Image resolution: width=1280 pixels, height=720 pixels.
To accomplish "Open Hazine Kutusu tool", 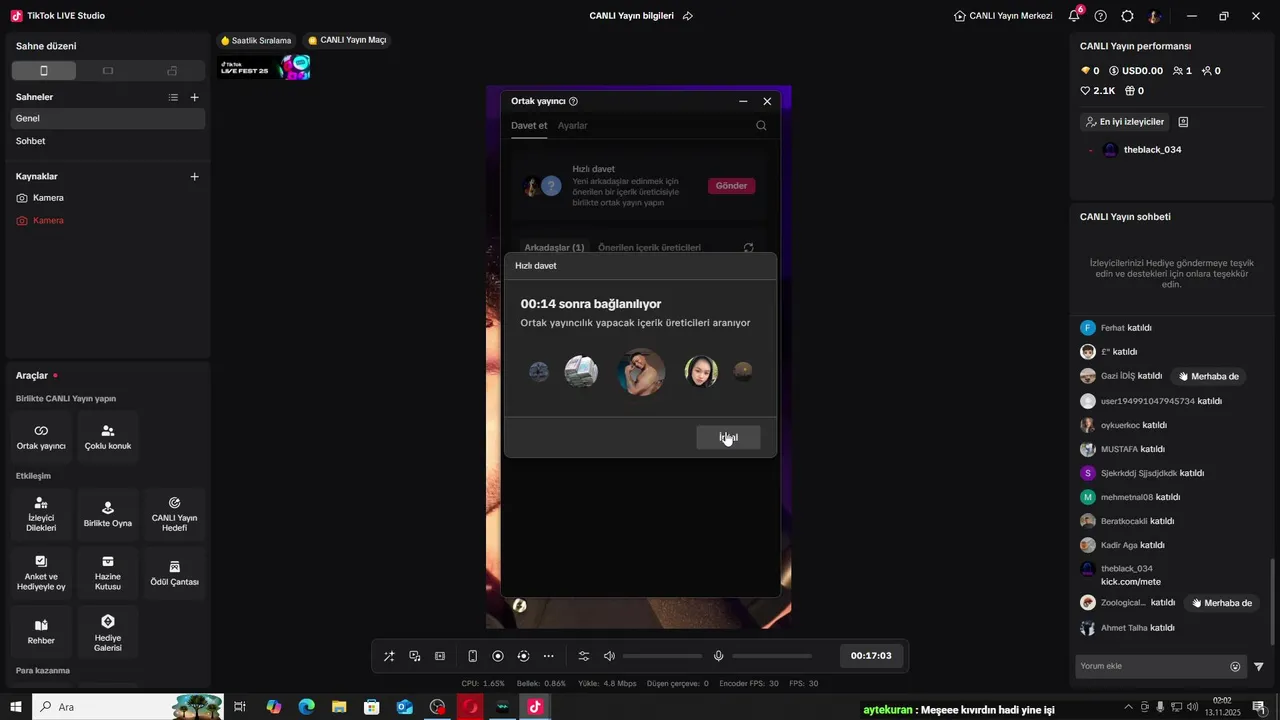I will coord(108,573).
